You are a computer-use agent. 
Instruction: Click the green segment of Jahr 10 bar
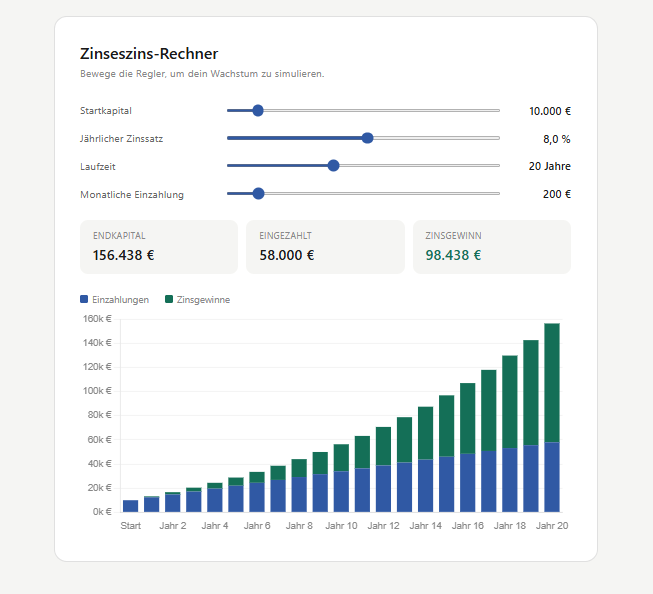(341, 457)
